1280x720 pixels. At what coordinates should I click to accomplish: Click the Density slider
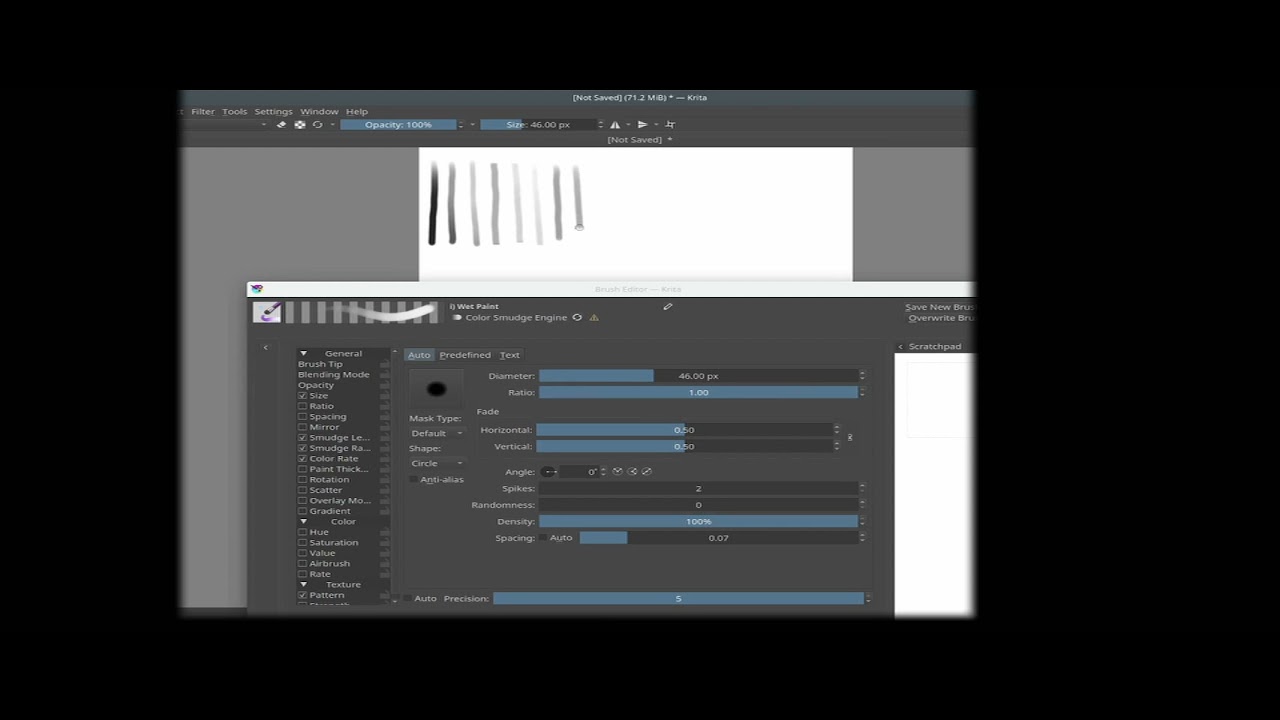click(698, 522)
